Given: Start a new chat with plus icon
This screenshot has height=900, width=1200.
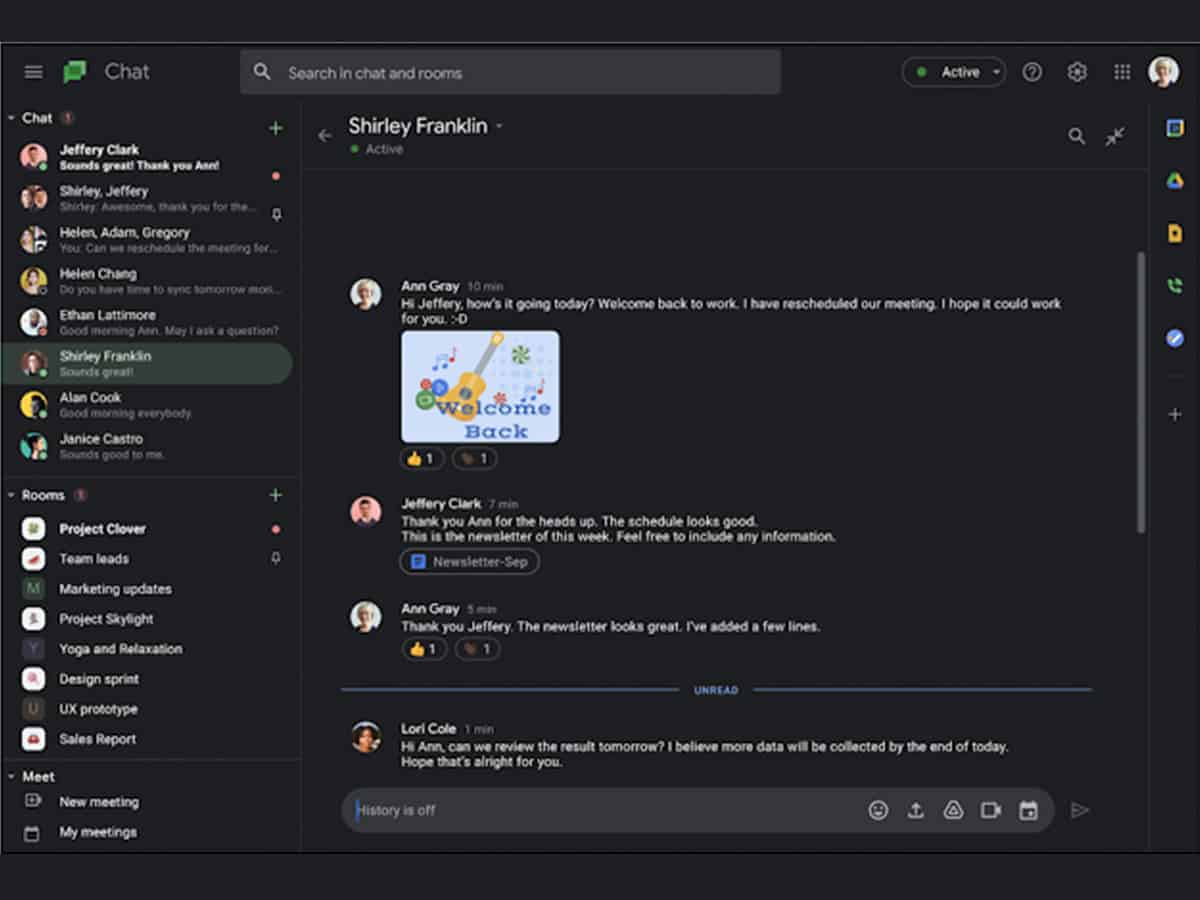Looking at the screenshot, I should (x=276, y=128).
